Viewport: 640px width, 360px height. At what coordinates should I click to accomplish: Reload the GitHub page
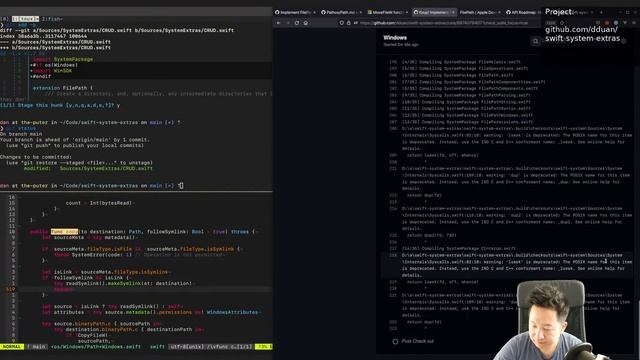(297, 23)
